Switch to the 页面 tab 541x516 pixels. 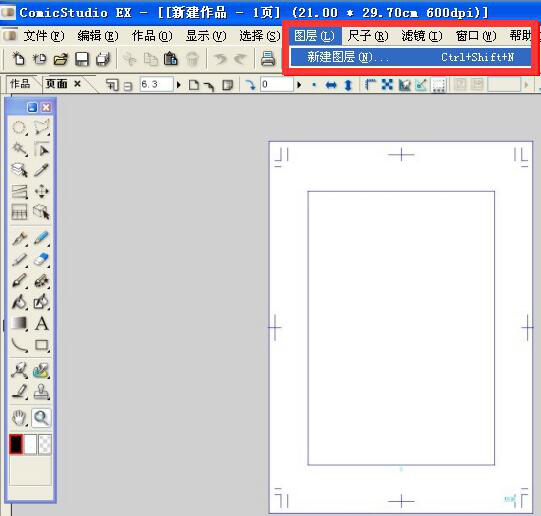click(56, 84)
